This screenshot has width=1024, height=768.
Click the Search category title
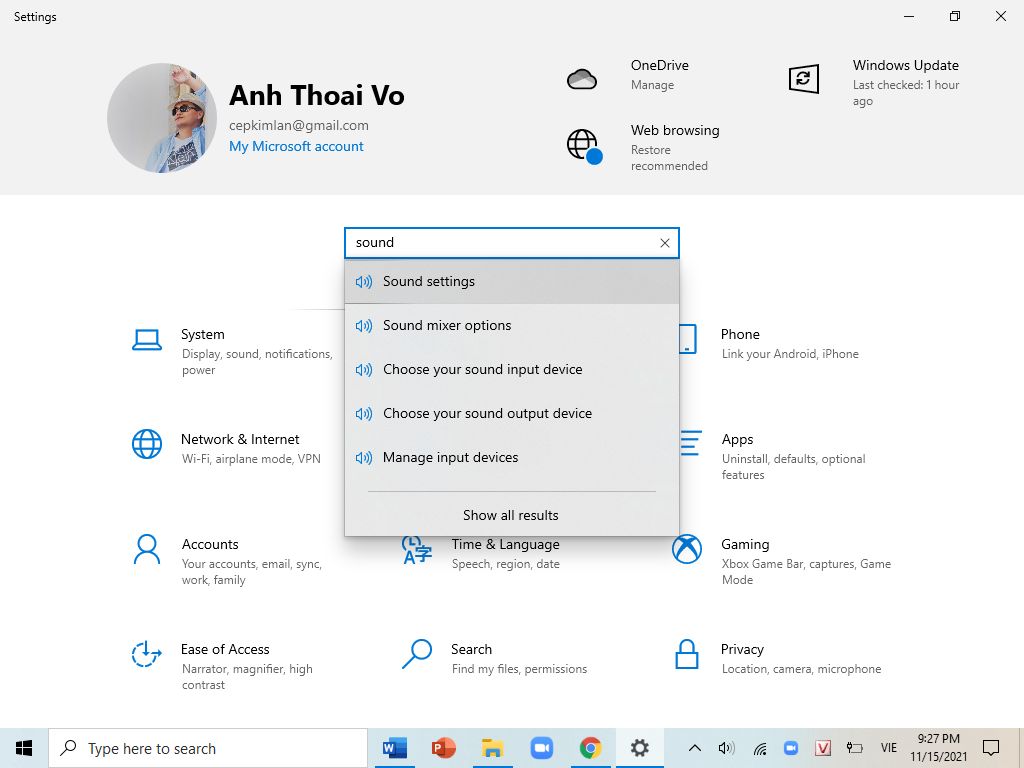coord(471,650)
